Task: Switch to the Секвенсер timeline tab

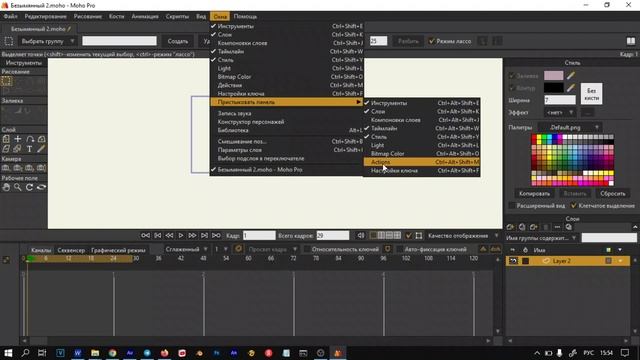Action: click(x=71, y=250)
